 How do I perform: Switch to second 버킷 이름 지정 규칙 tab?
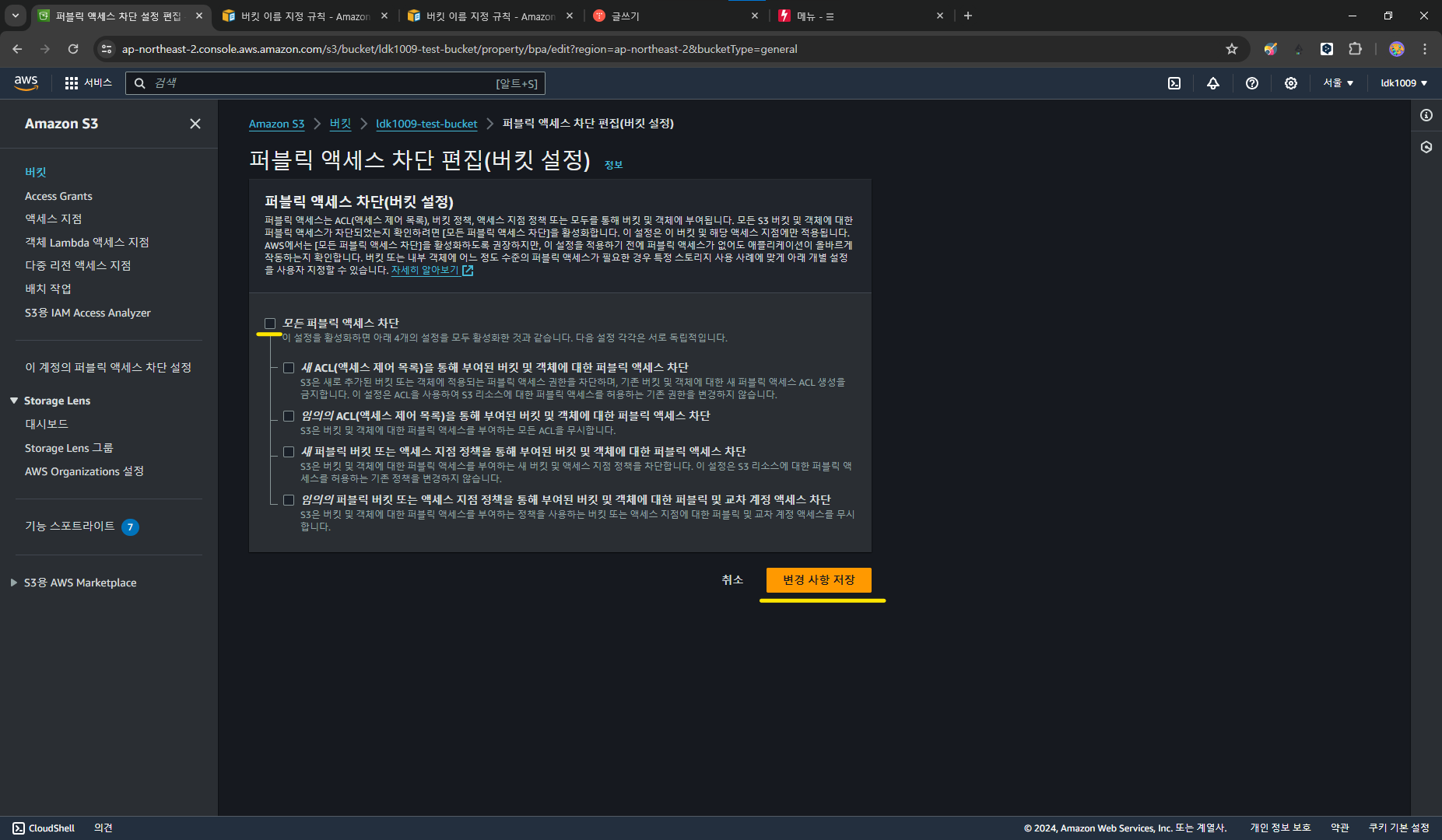pyautogui.click(x=491, y=16)
